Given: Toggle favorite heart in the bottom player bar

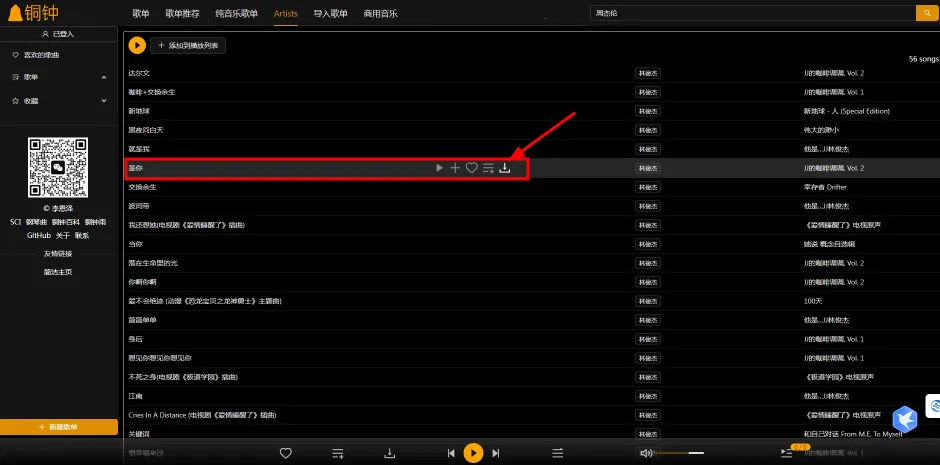Looking at the screenshot, I should (286, 453).
